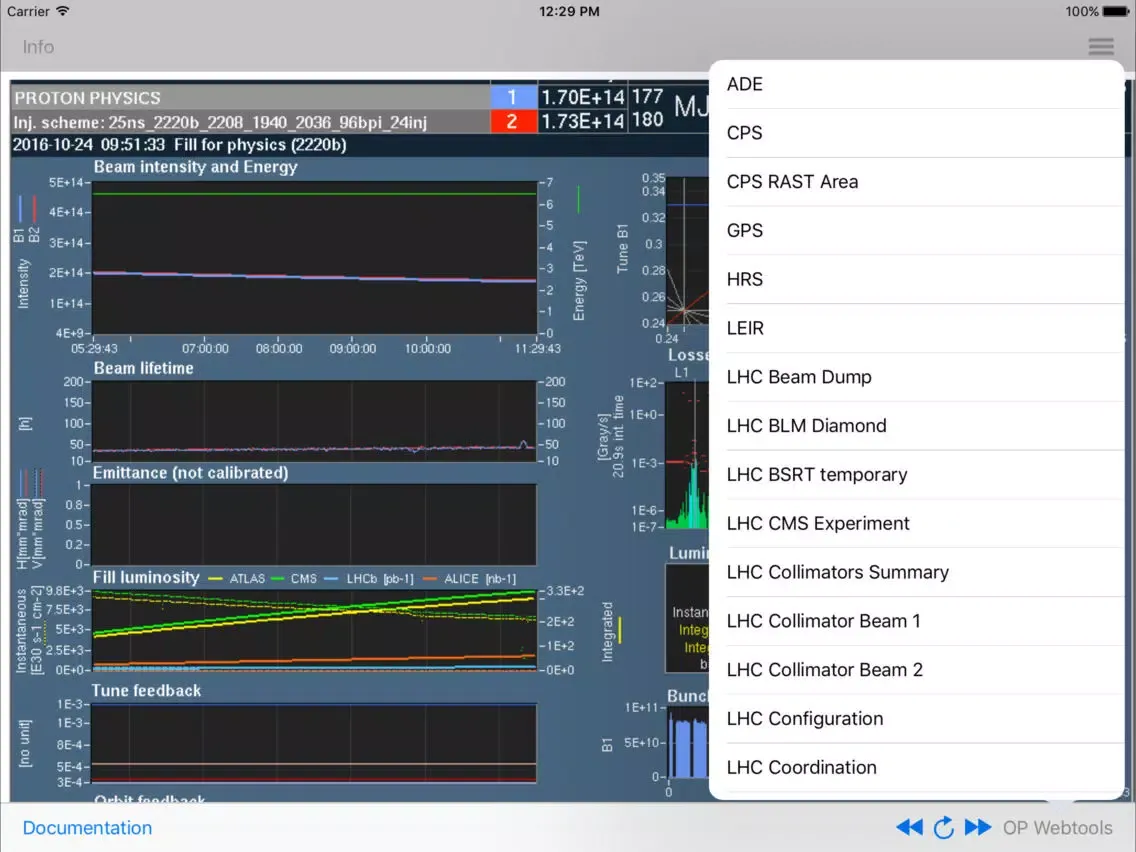This screenshot has width=1136, height=852.
Task: Tap the CMS legend label
Action: pos(304,579)
